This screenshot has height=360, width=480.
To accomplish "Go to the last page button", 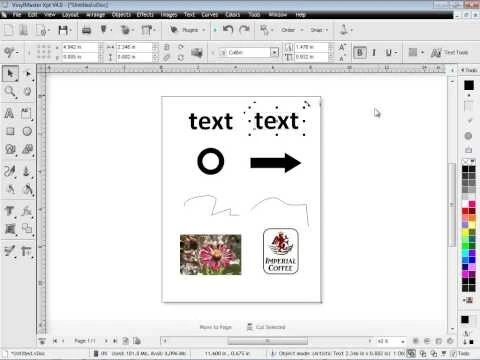I will click(115, 341).
